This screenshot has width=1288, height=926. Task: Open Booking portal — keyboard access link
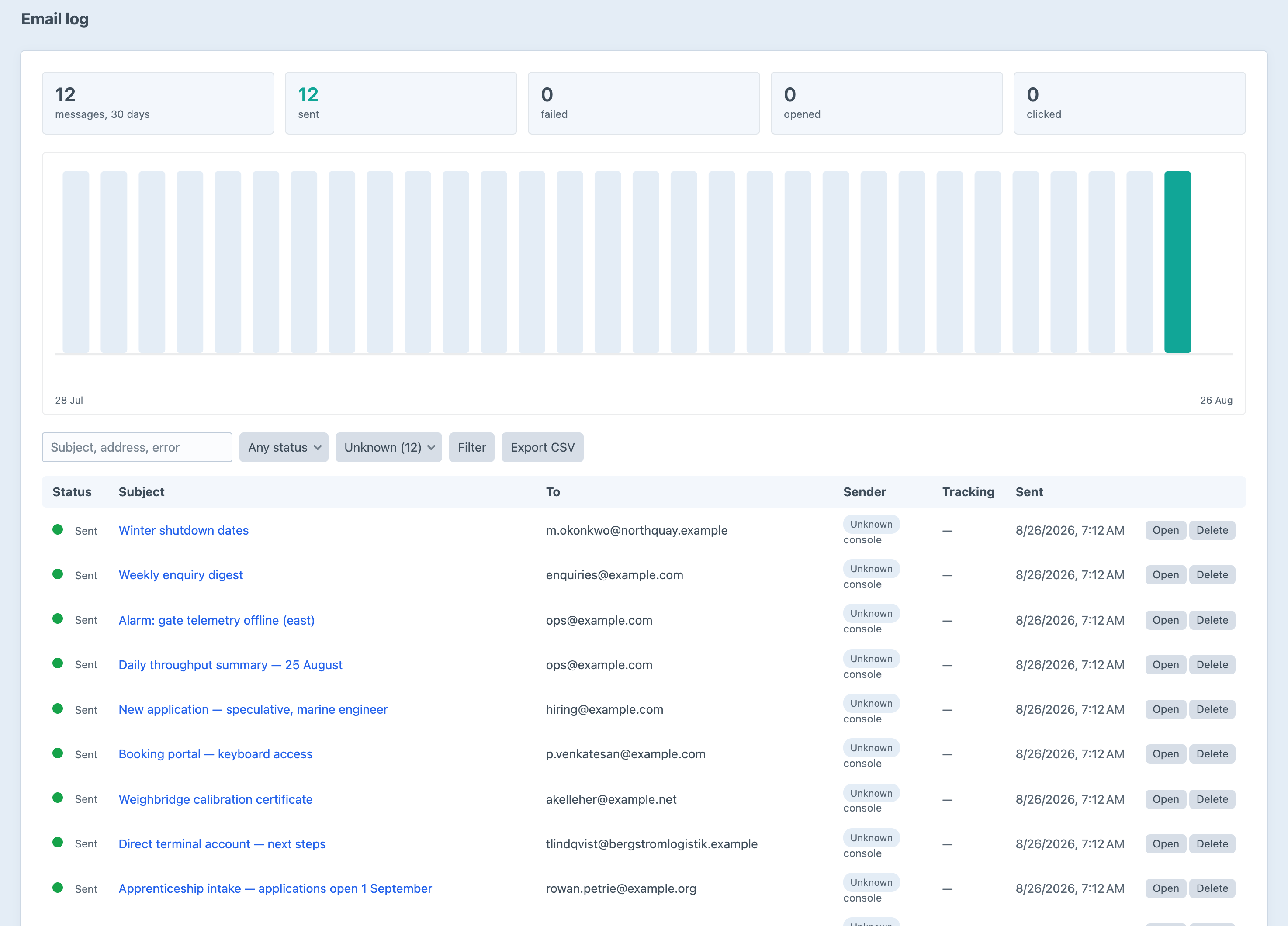coord(215,754)
